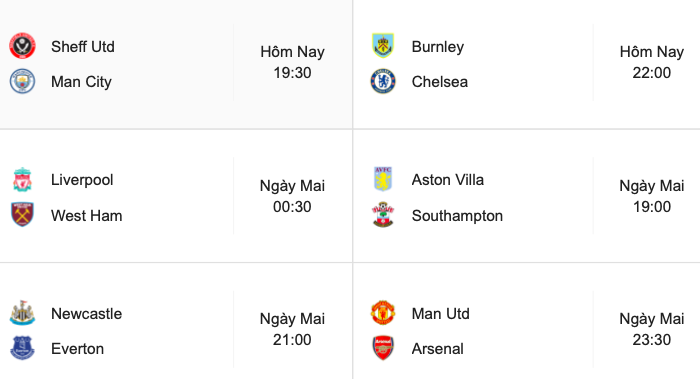The image size is (700, 379).
Task: Select the Burnley team badge
Action: click(x=383, y=46)
